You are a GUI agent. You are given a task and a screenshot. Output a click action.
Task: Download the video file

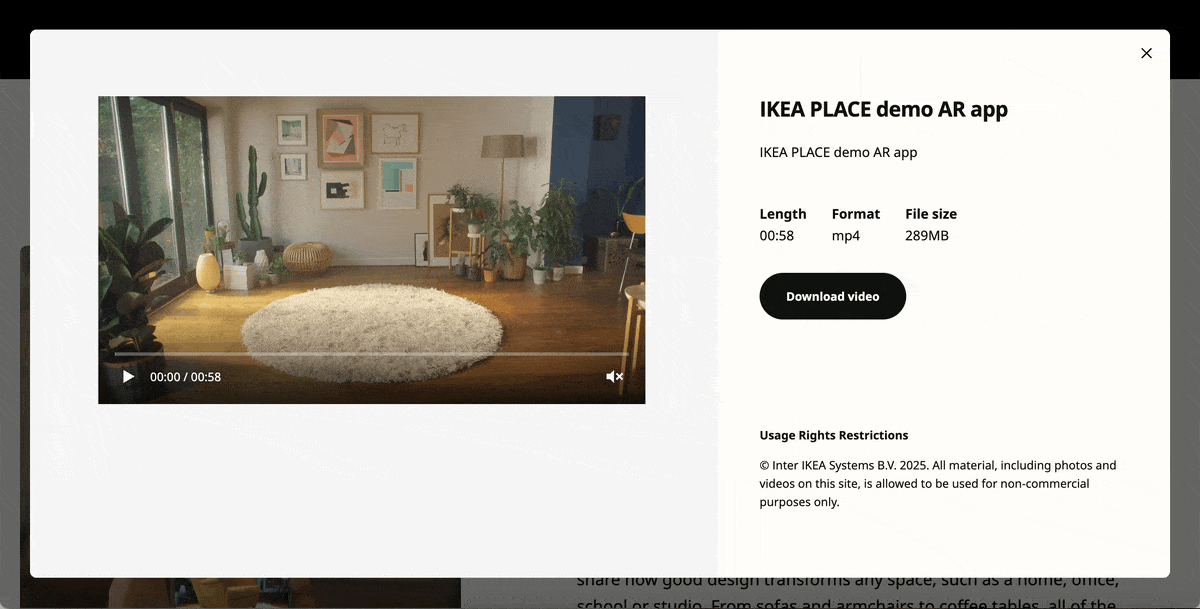(x=832, y=297)
